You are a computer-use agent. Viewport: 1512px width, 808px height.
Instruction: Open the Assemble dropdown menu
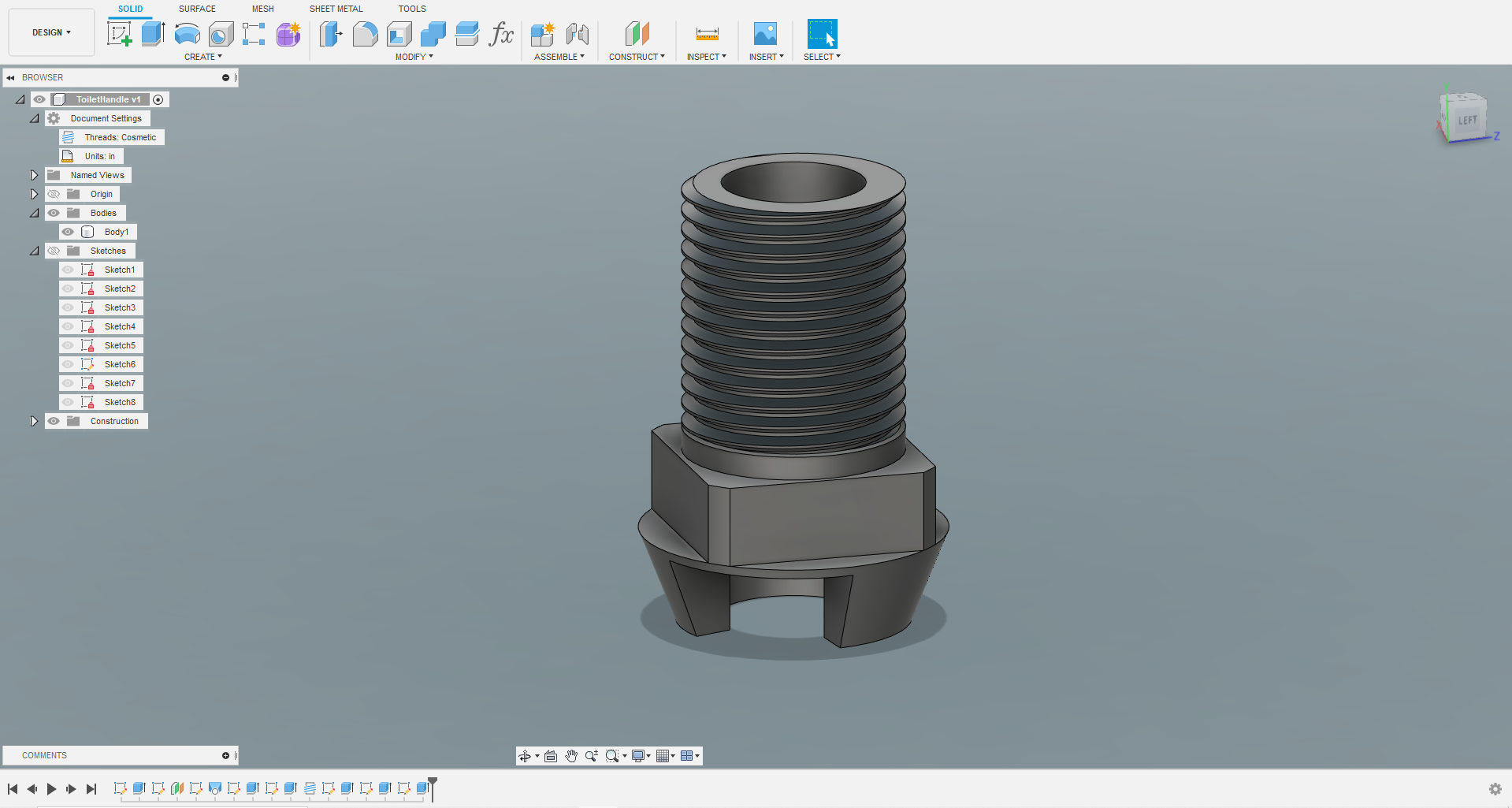point(559,57)
